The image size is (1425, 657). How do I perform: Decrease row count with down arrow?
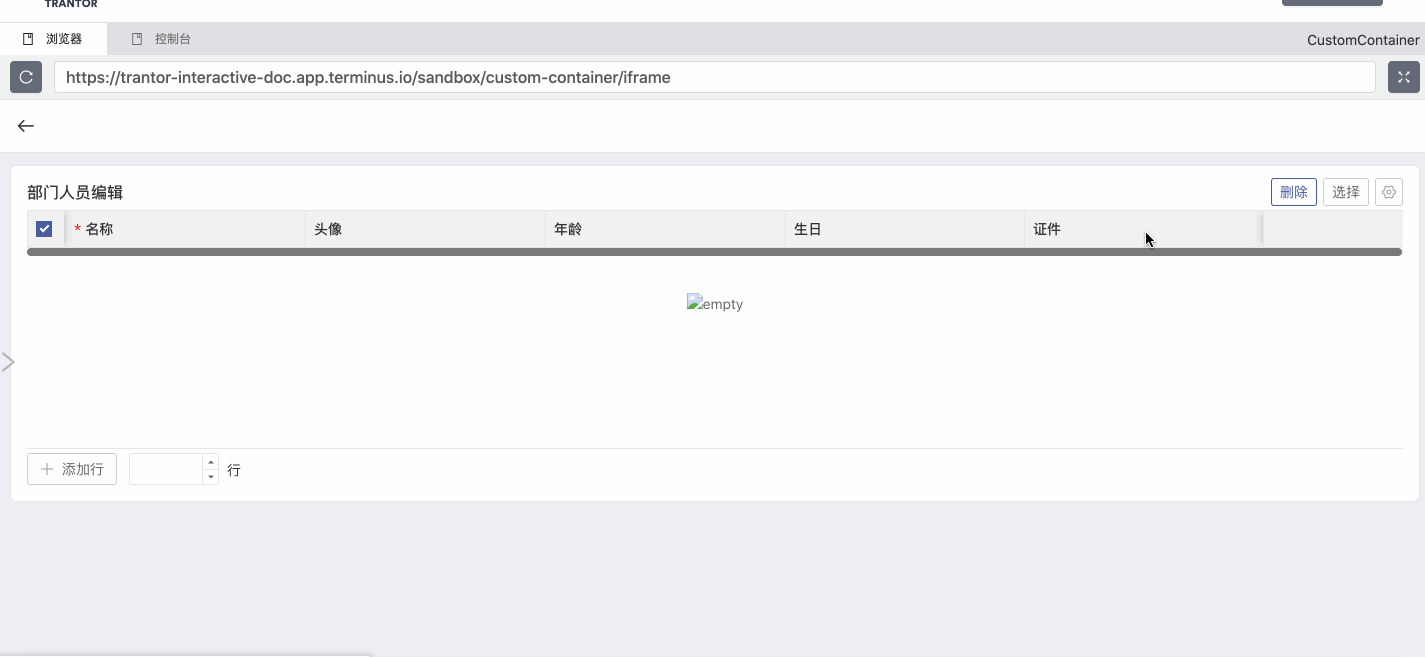[210, 477]
